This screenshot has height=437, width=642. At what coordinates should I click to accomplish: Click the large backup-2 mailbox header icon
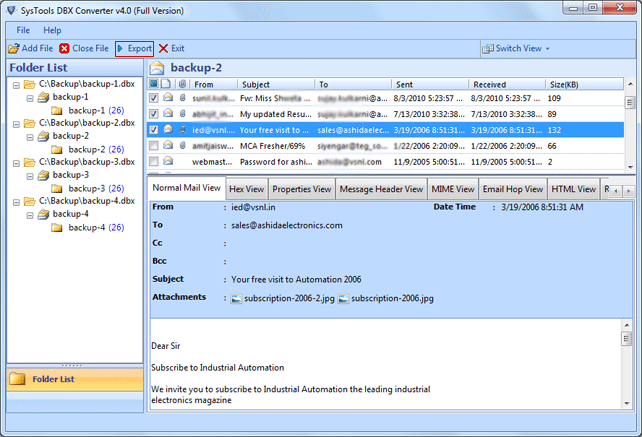157,68
